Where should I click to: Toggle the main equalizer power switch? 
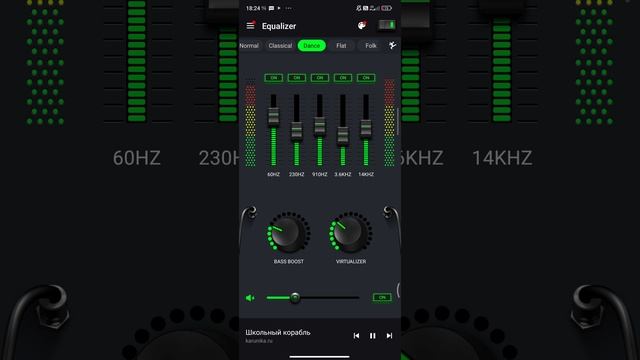pos(387,25)
